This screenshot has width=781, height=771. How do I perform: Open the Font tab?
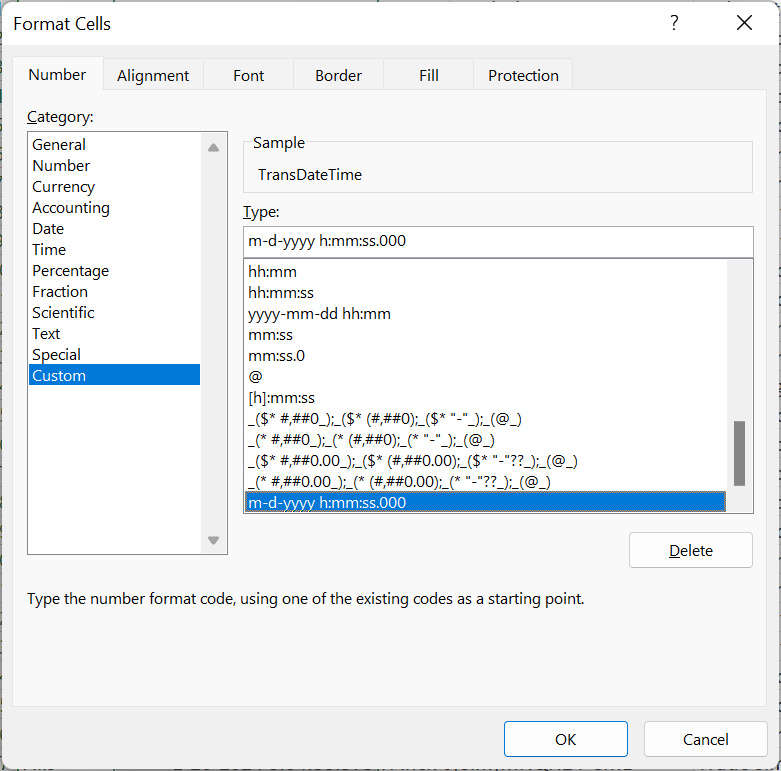click(x=249, y=75)
